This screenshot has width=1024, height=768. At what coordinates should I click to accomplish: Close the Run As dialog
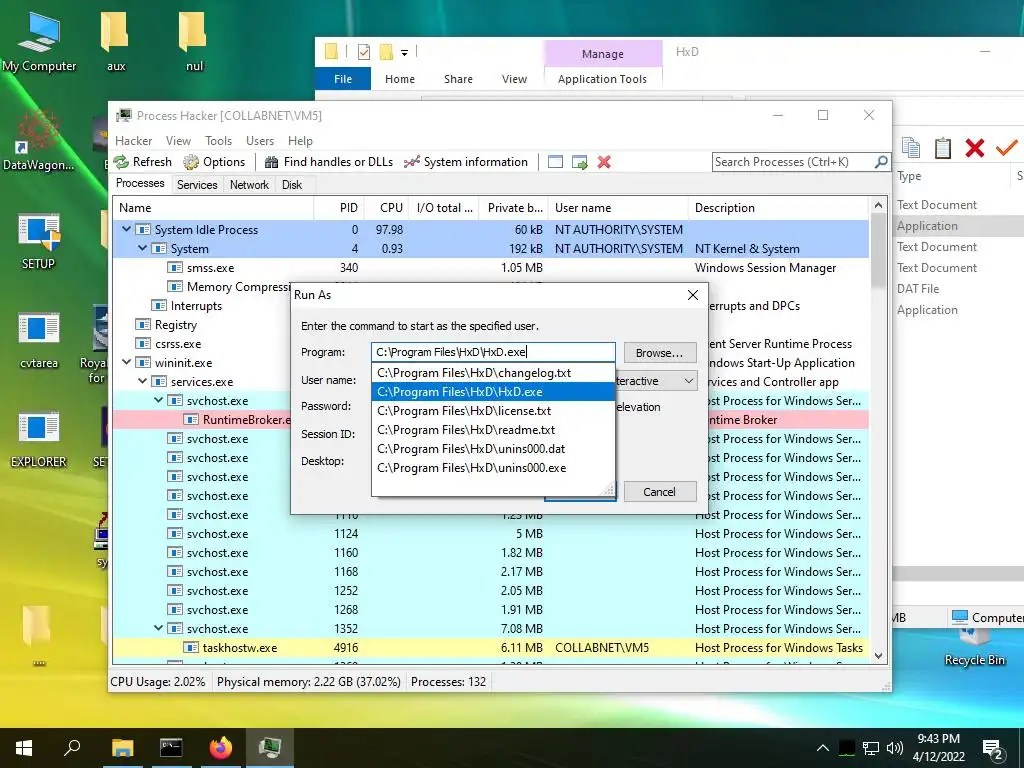(x=693, y=295)
